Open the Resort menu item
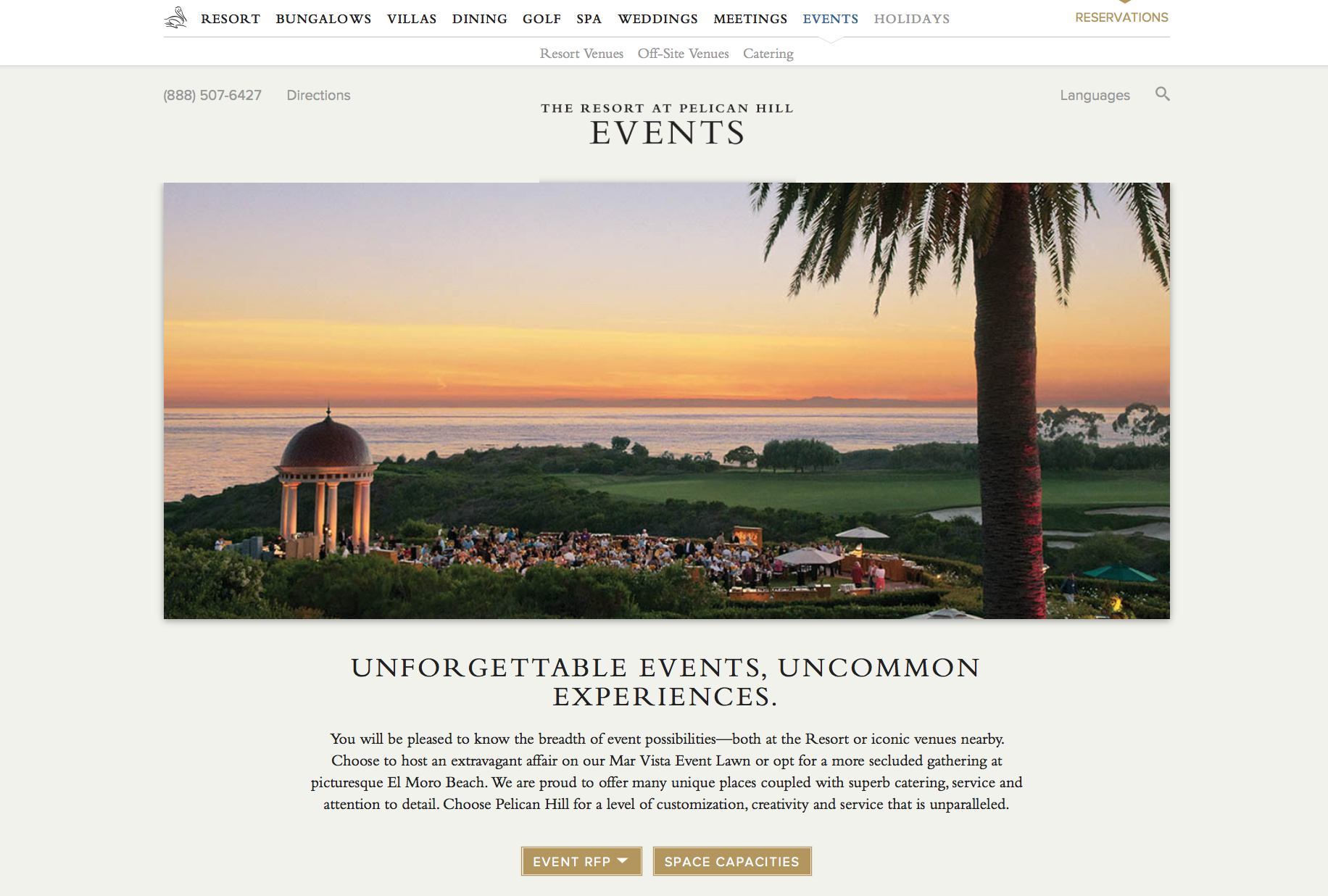This screenshot has height=896, width=1328. pos(231,19)
